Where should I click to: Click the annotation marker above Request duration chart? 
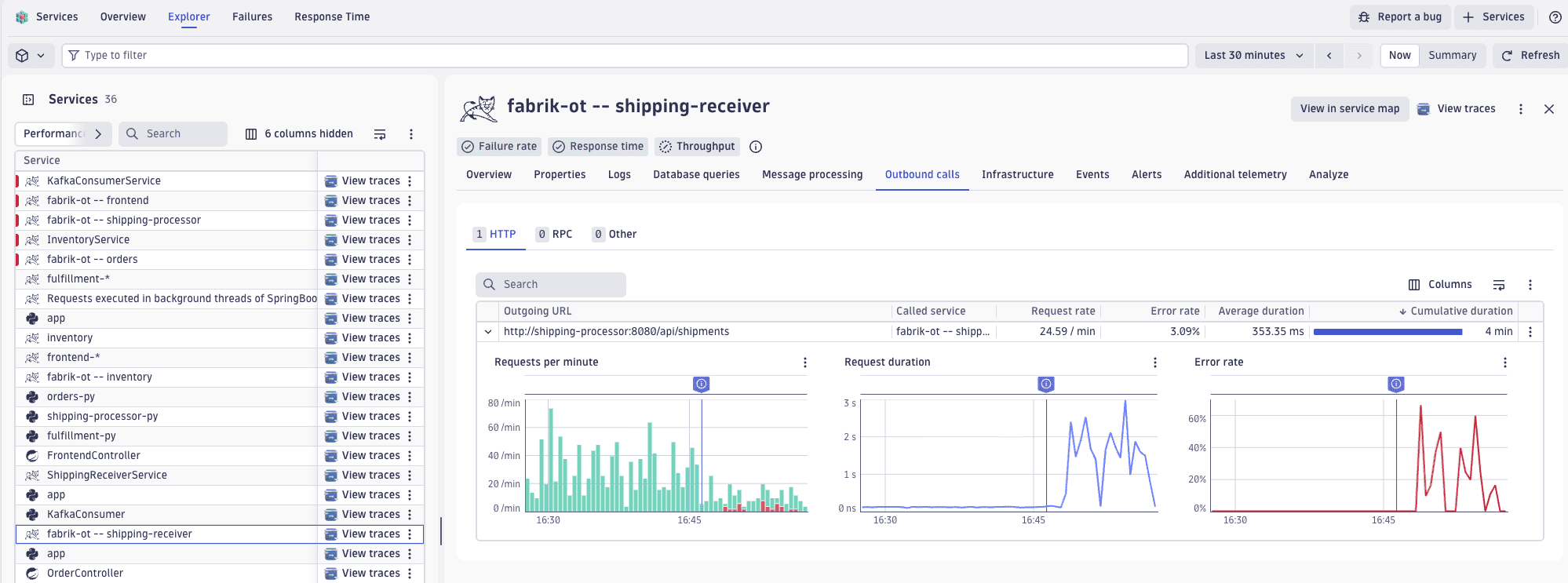click(x=1046, y=384)
